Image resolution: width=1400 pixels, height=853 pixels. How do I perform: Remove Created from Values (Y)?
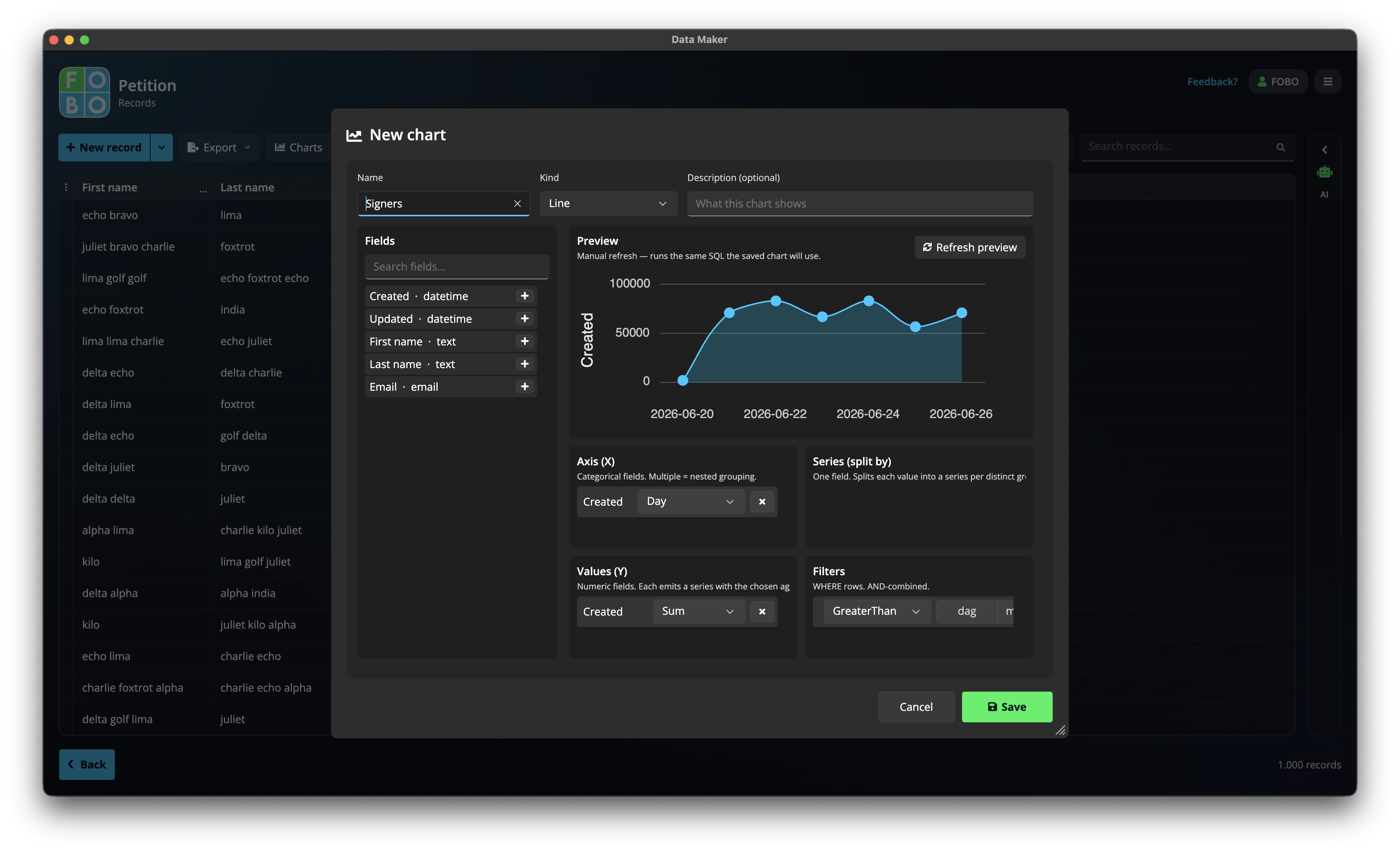pos(762,611)
